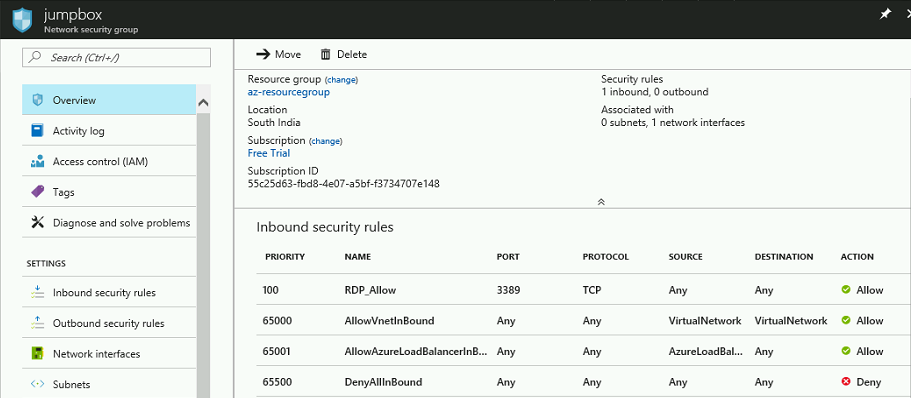Image resolution: width=911 pixels, height=398 pixels.
Task: Open Network interfaces settings
Action: 109,354
